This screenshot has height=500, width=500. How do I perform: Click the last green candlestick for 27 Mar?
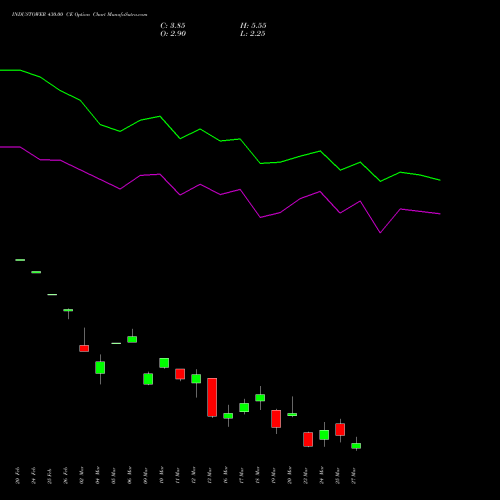[x=356, y=446]
